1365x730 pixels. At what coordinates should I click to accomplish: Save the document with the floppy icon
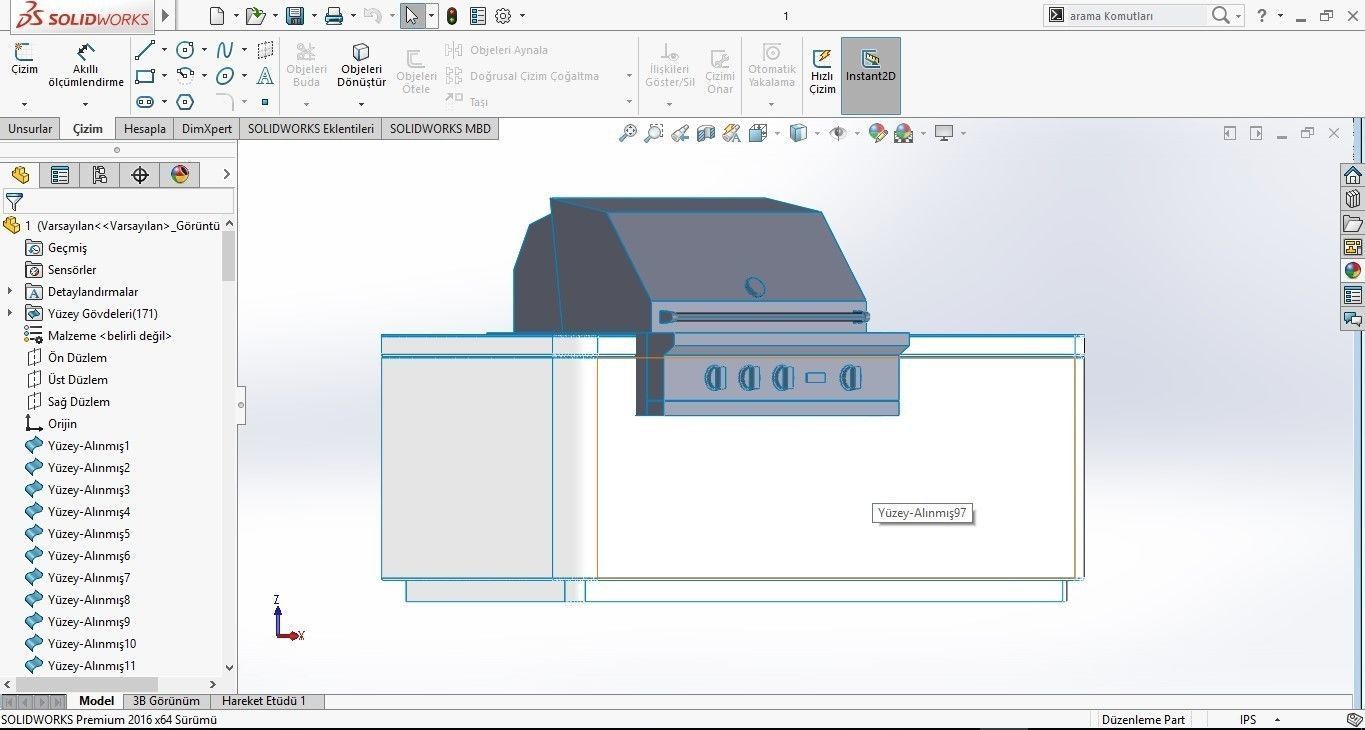click(295, 16)
